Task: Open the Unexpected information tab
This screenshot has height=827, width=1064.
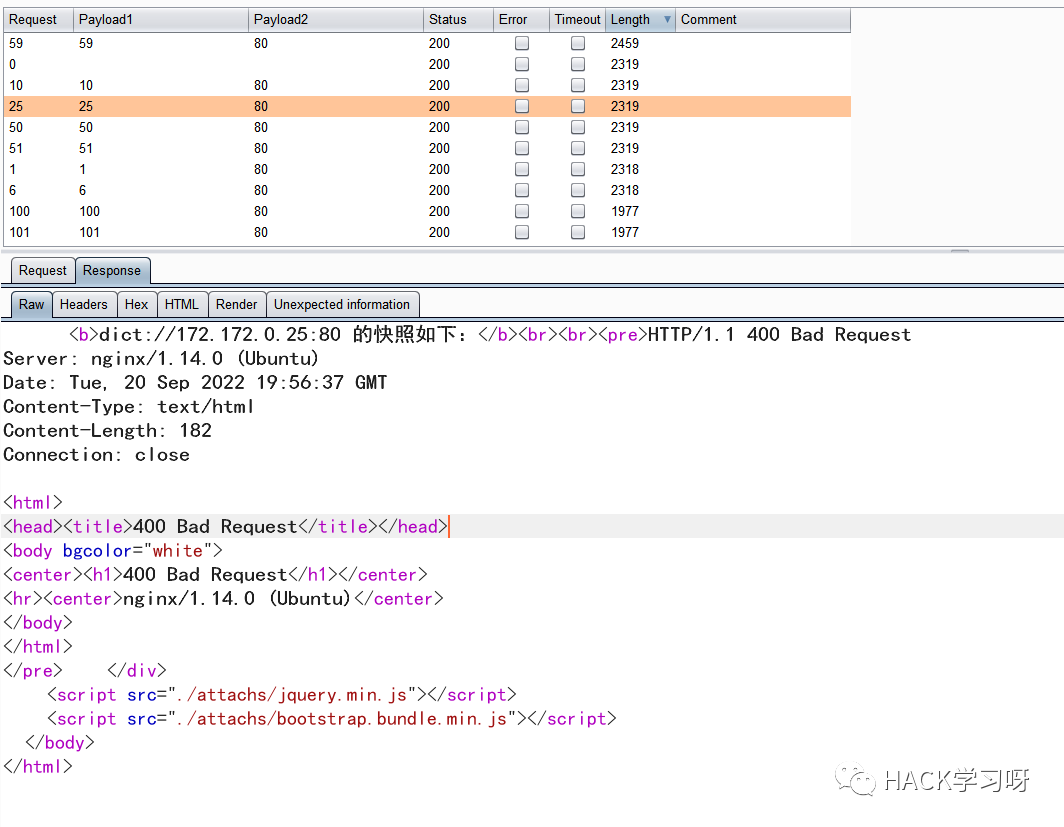Action: (342, 305)
